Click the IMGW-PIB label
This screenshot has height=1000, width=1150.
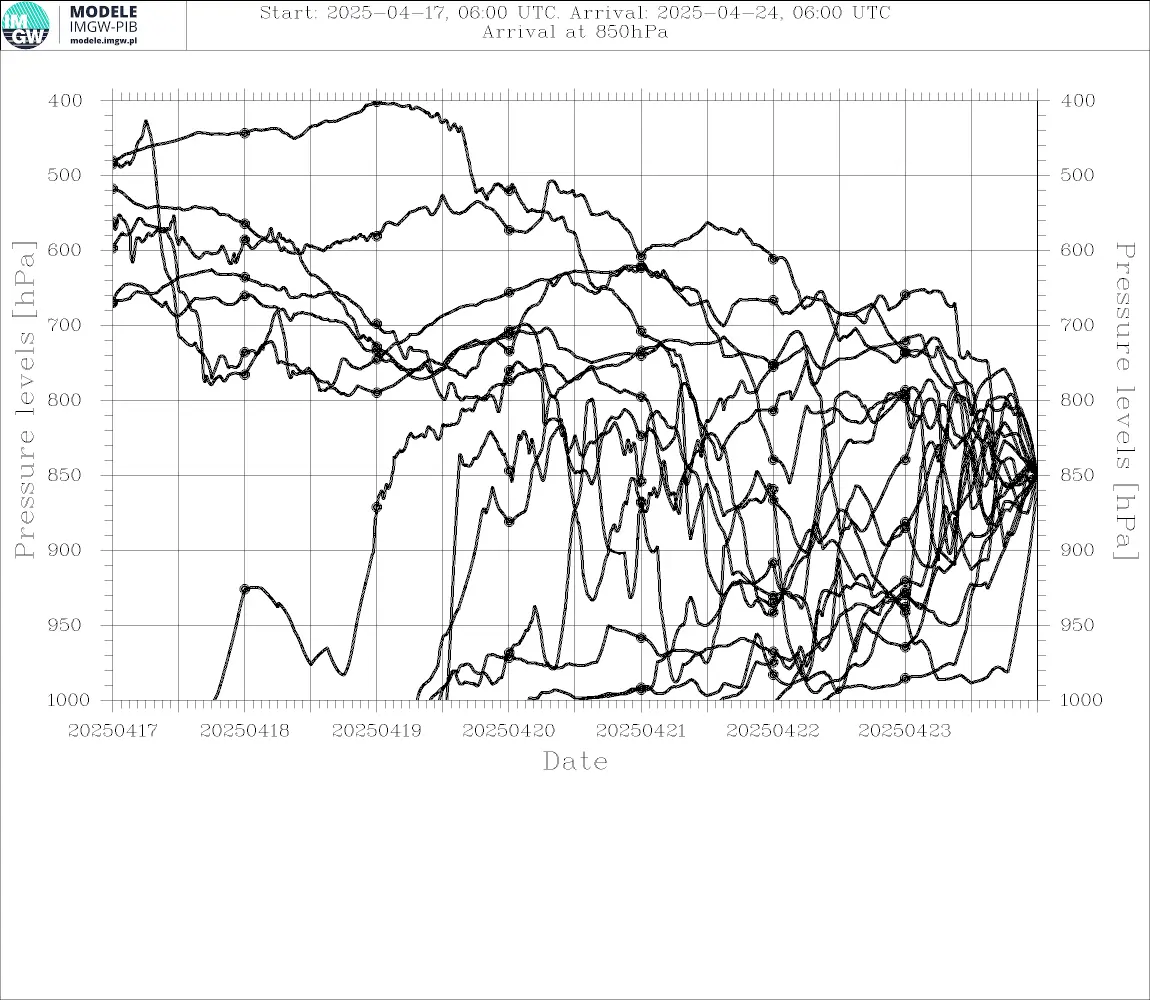[103, 27]
